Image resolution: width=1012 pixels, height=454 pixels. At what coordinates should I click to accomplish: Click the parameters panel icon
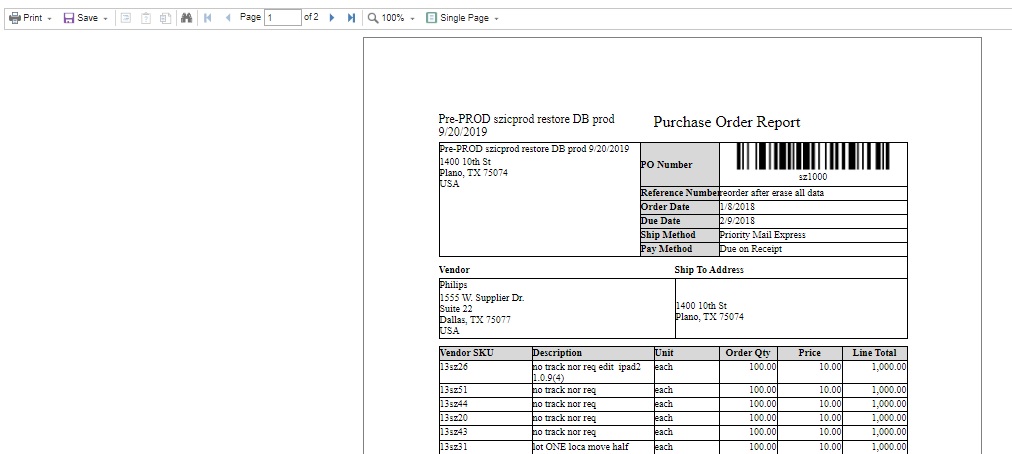[x=145, y=18]
